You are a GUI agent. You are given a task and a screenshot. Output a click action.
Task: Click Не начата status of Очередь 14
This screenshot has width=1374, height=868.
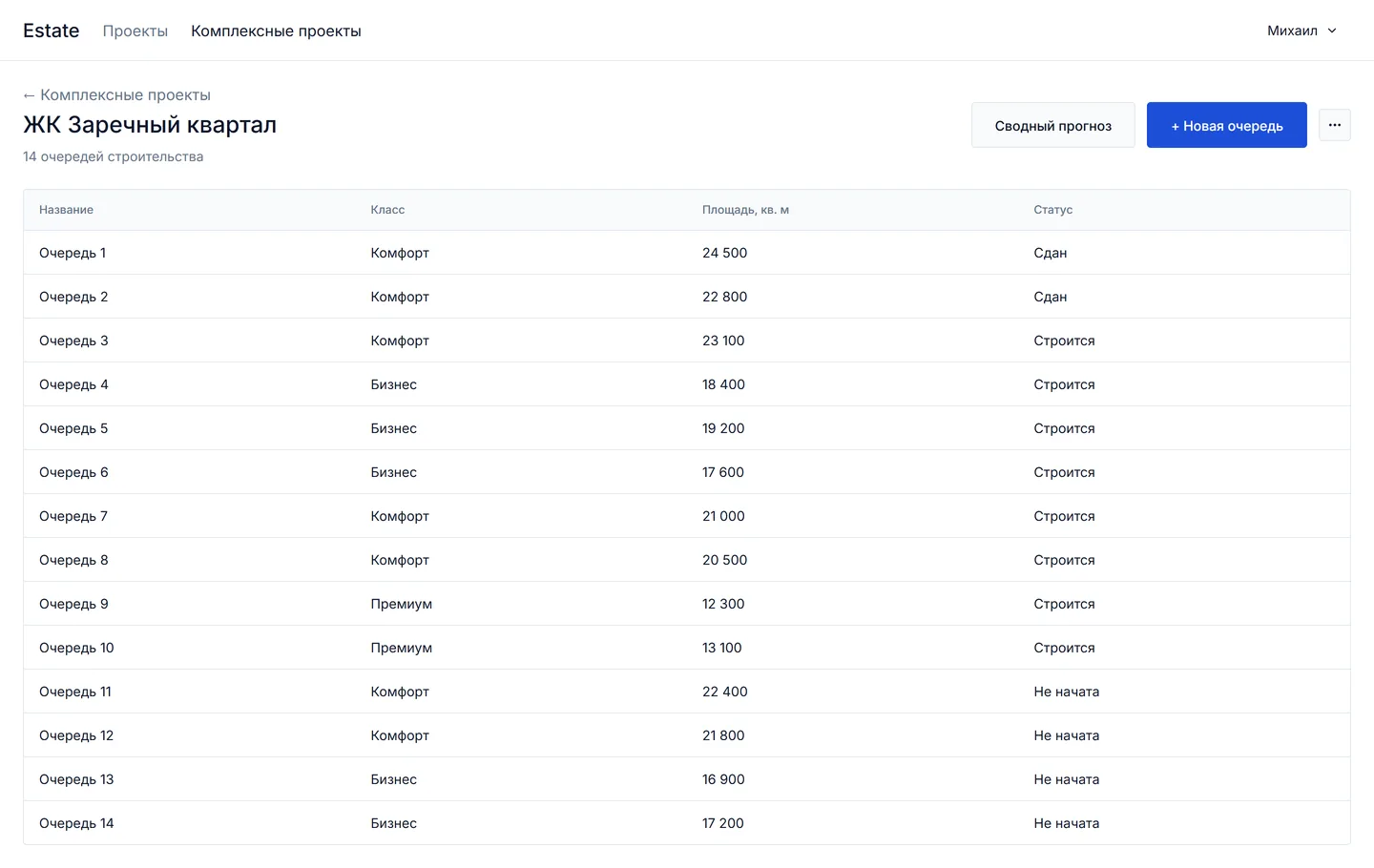pos(1066,823)
